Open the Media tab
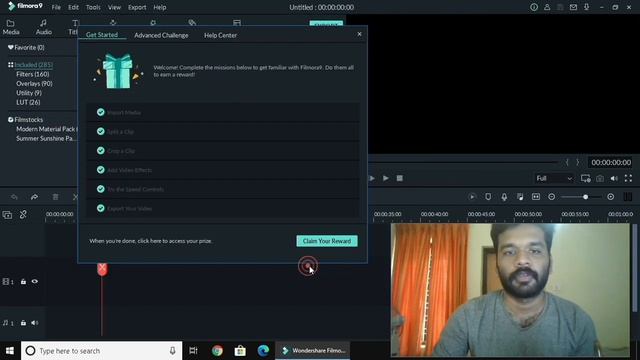The width and height of the screenshot is (640, 360). tap(11, 27)
